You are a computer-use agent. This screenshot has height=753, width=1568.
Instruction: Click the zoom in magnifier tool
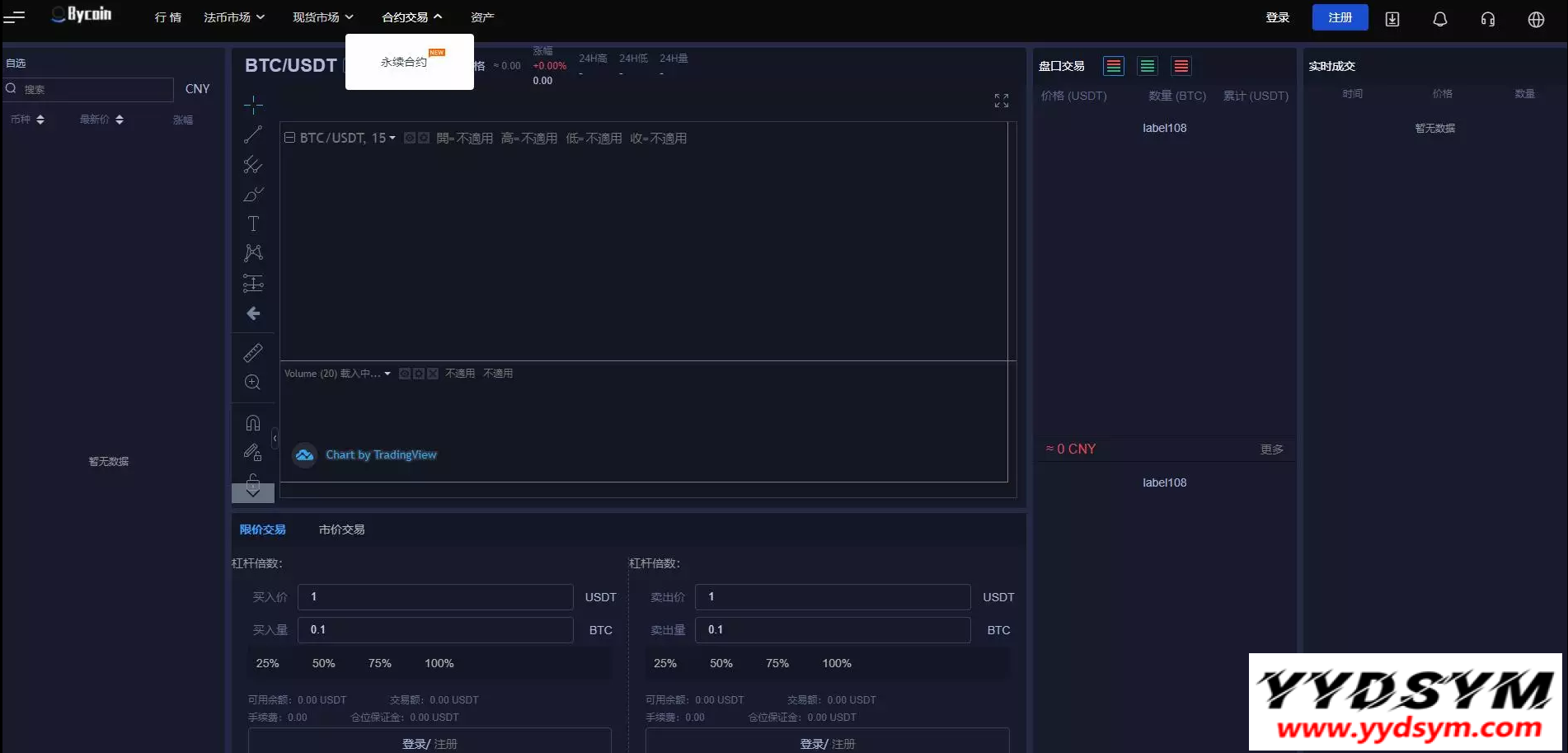[253, 383]
